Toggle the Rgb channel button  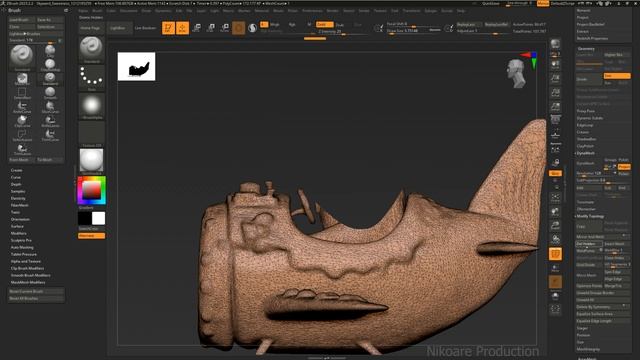coord(292,24)
